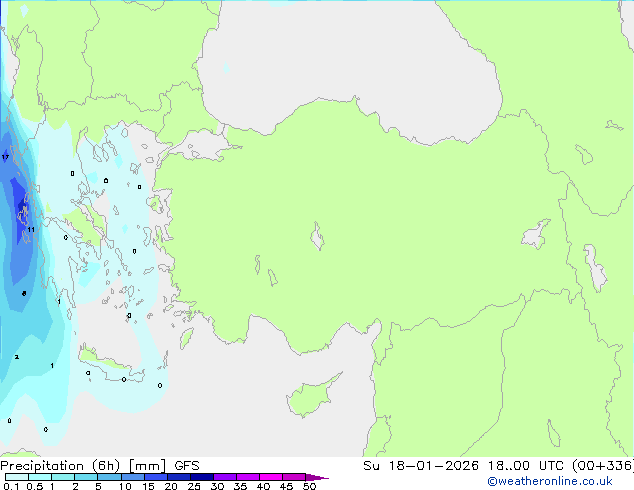Select the legend swatch above 0.5
The height and width of the screenshot is (490, 634).
[x=40, y=477]
